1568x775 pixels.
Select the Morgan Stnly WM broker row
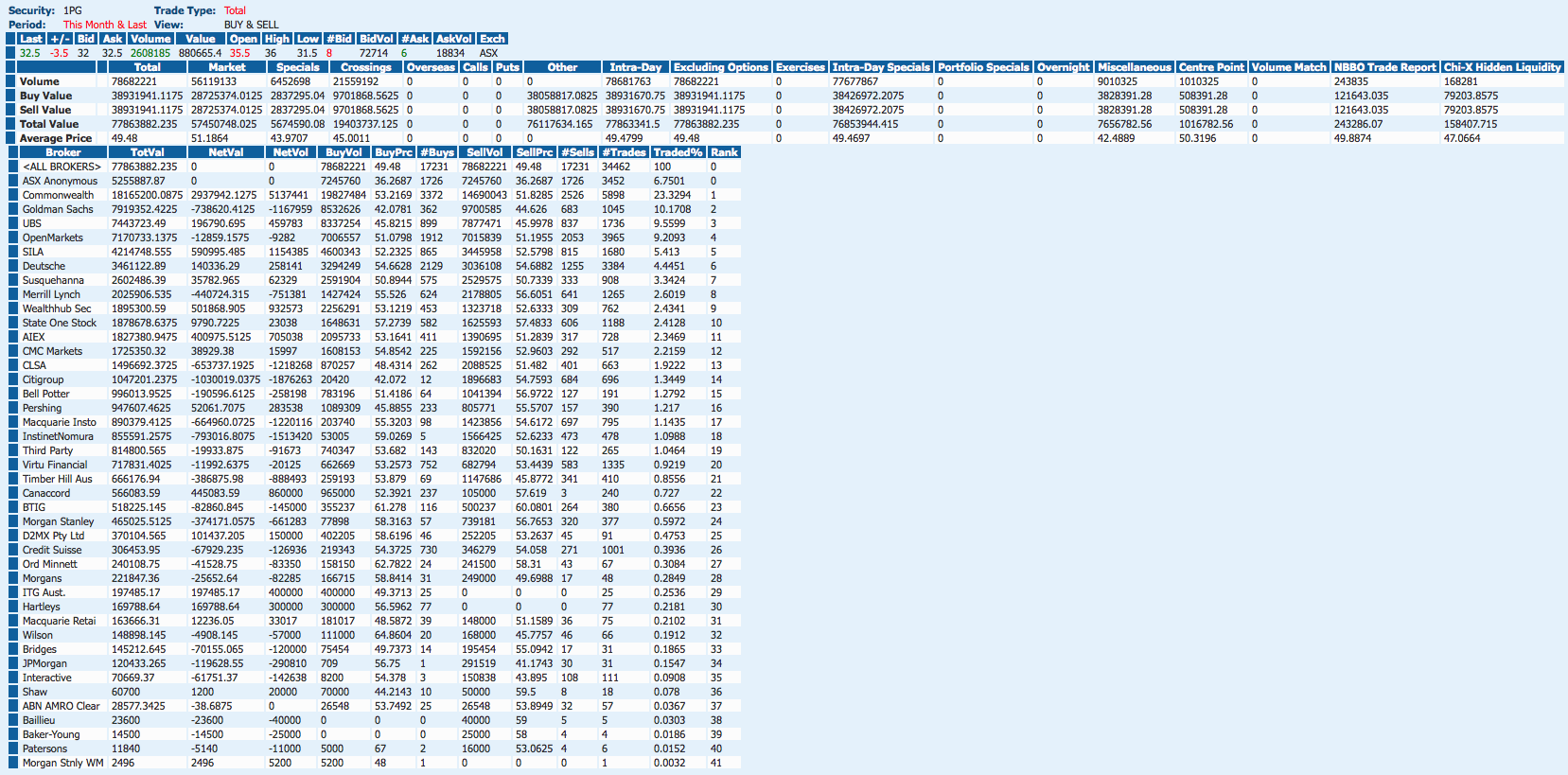tap(374, 763)
